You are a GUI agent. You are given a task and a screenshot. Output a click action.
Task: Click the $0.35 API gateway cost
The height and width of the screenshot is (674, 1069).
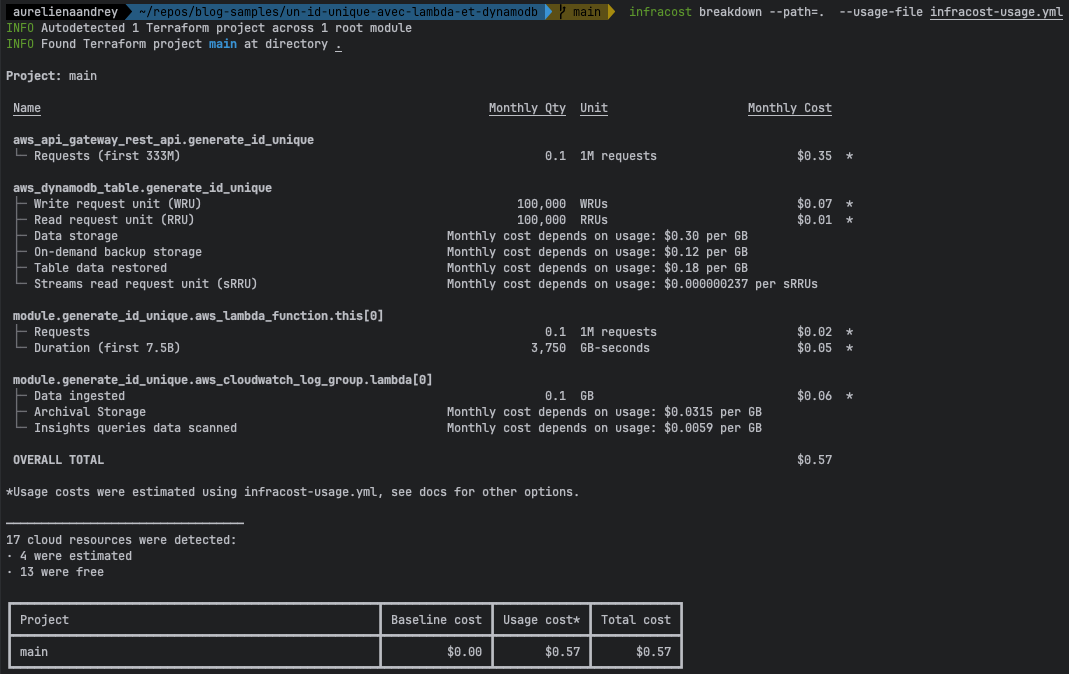(x=814, y=156)
